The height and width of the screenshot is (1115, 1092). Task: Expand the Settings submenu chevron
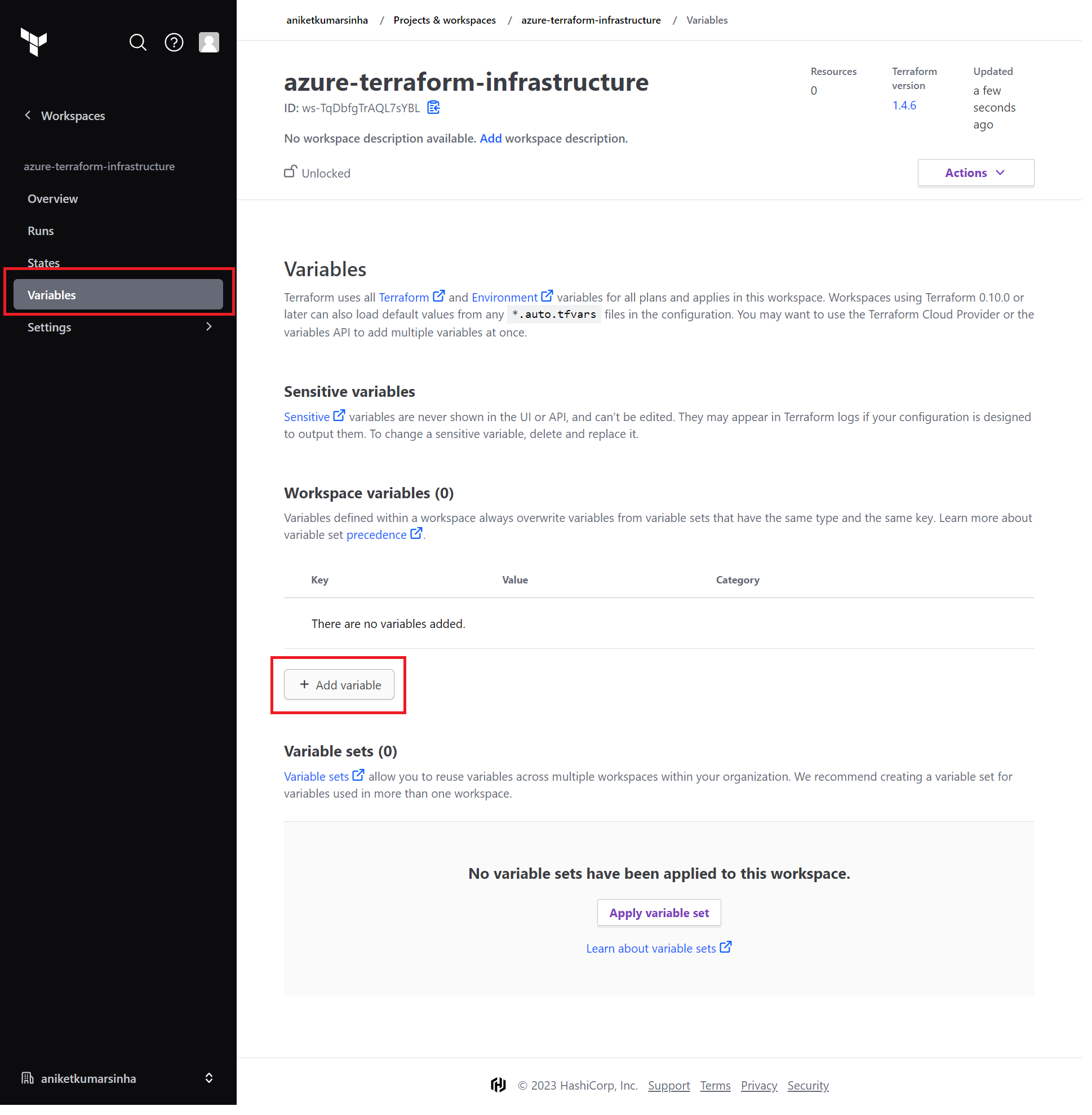click(x=210, y=327)
